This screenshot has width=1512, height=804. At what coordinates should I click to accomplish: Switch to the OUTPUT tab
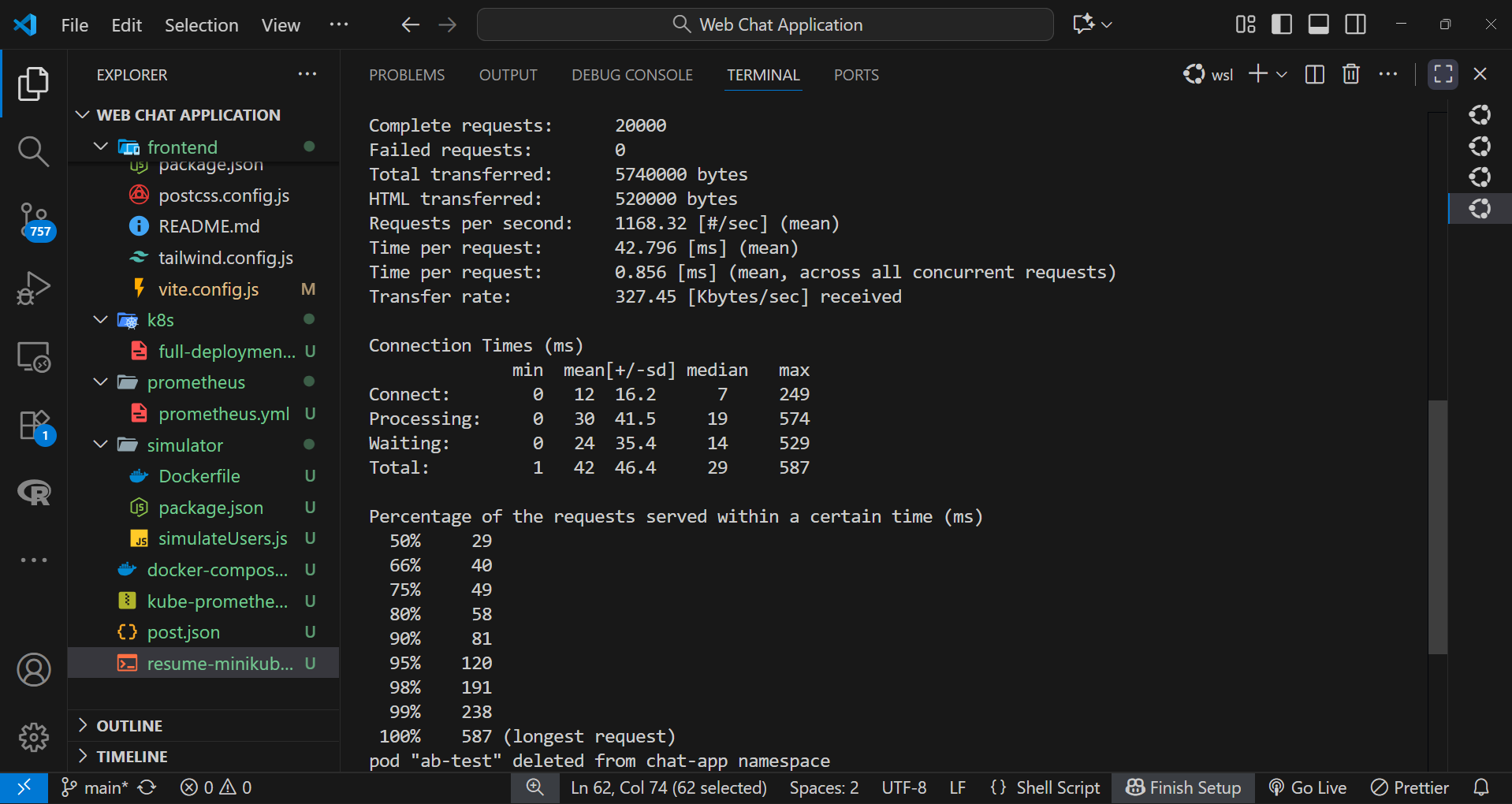click(x=508, y=75)
